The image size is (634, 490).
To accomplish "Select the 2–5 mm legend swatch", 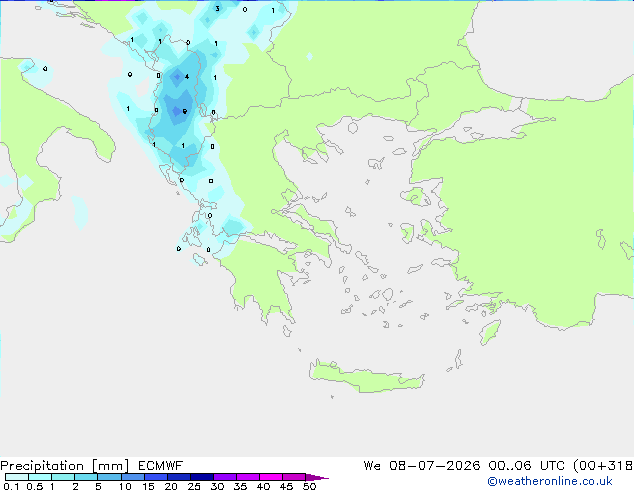I will pyautogui.click(x=86, y=477).
